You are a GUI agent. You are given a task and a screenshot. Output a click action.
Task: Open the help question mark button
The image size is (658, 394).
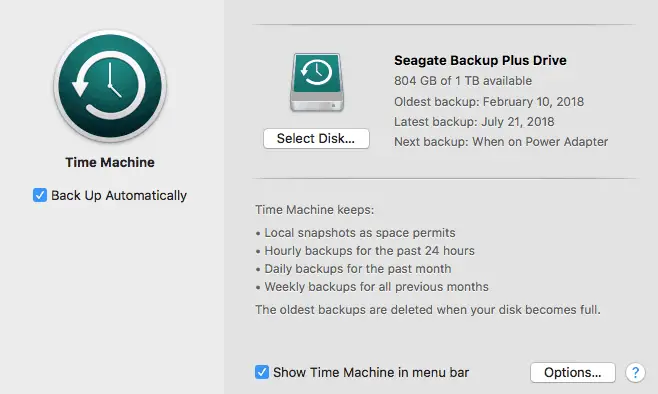[635, 372]
